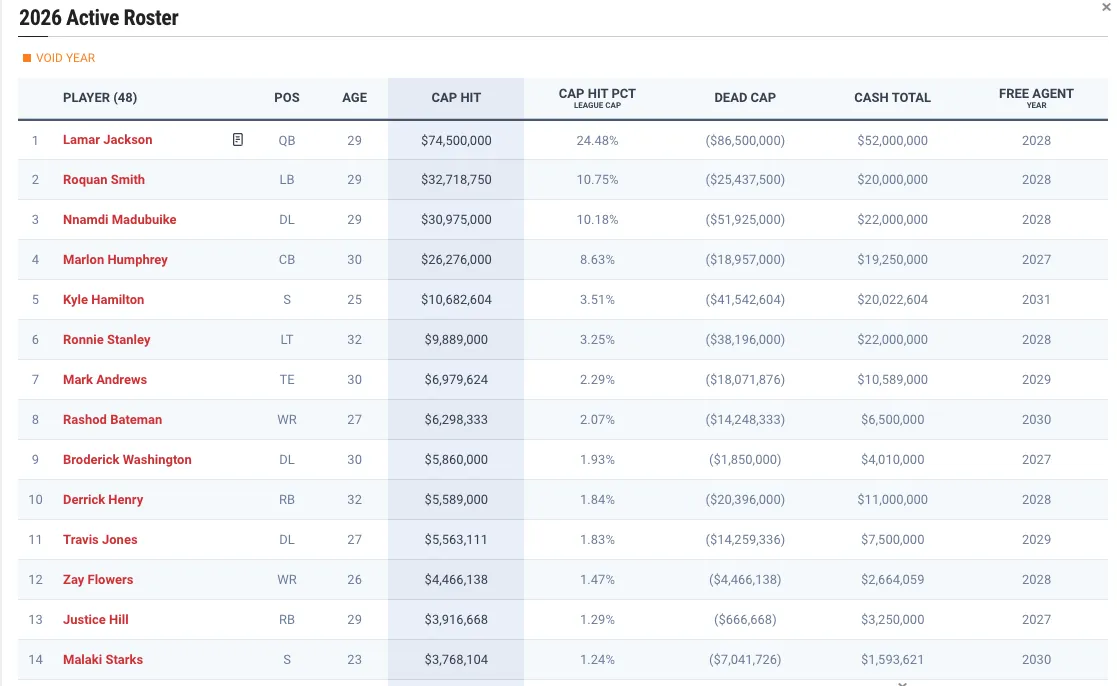Screen dimensions: 1117x686
Task: Click the orange Void Year legend square
Action: tap(27, 58)
